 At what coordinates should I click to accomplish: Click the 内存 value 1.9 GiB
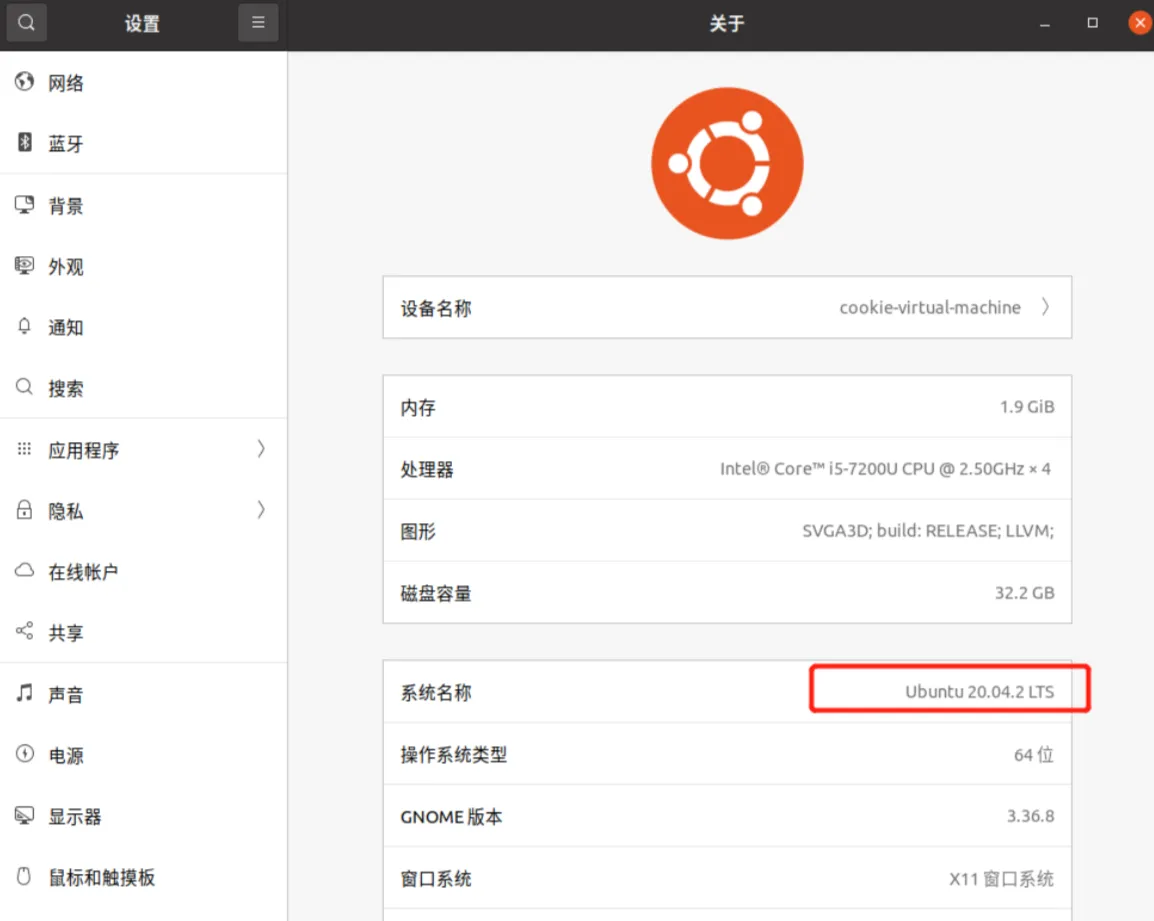1027,406
